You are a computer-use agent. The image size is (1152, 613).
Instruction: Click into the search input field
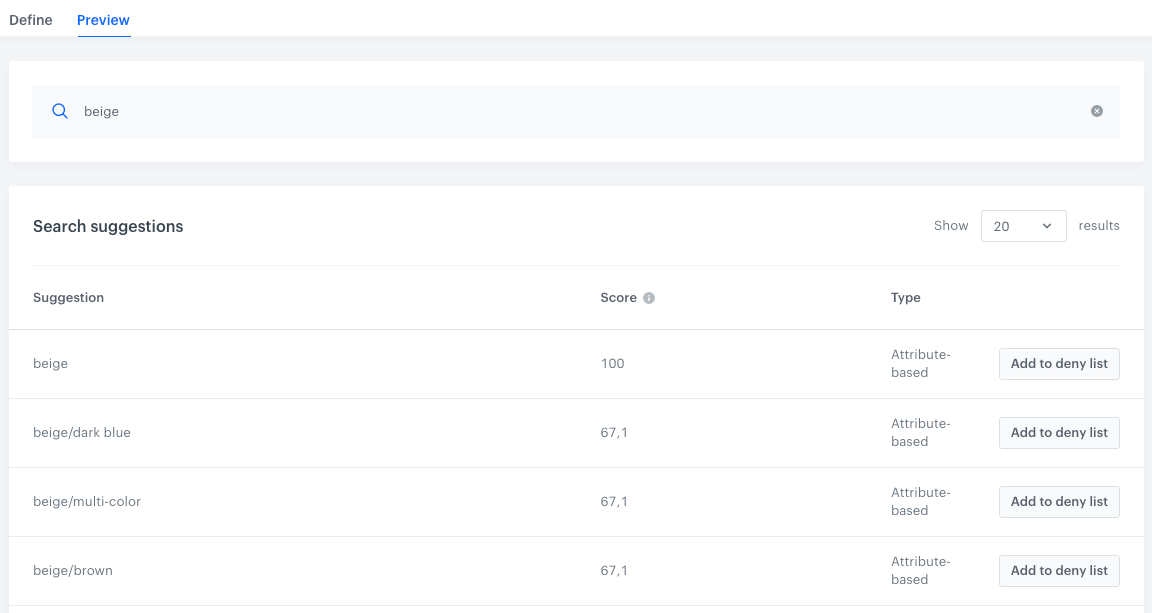400,111
